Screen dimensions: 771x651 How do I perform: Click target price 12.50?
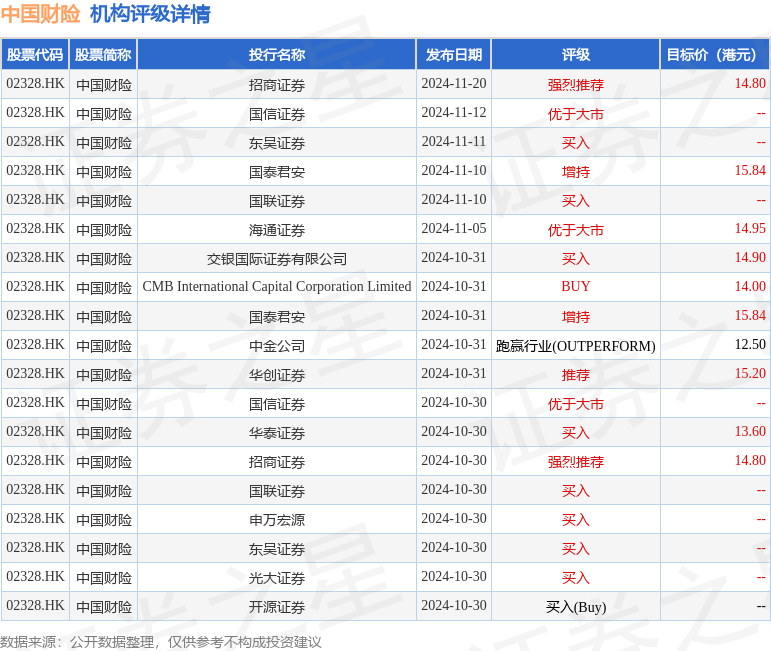click(750, 345)
